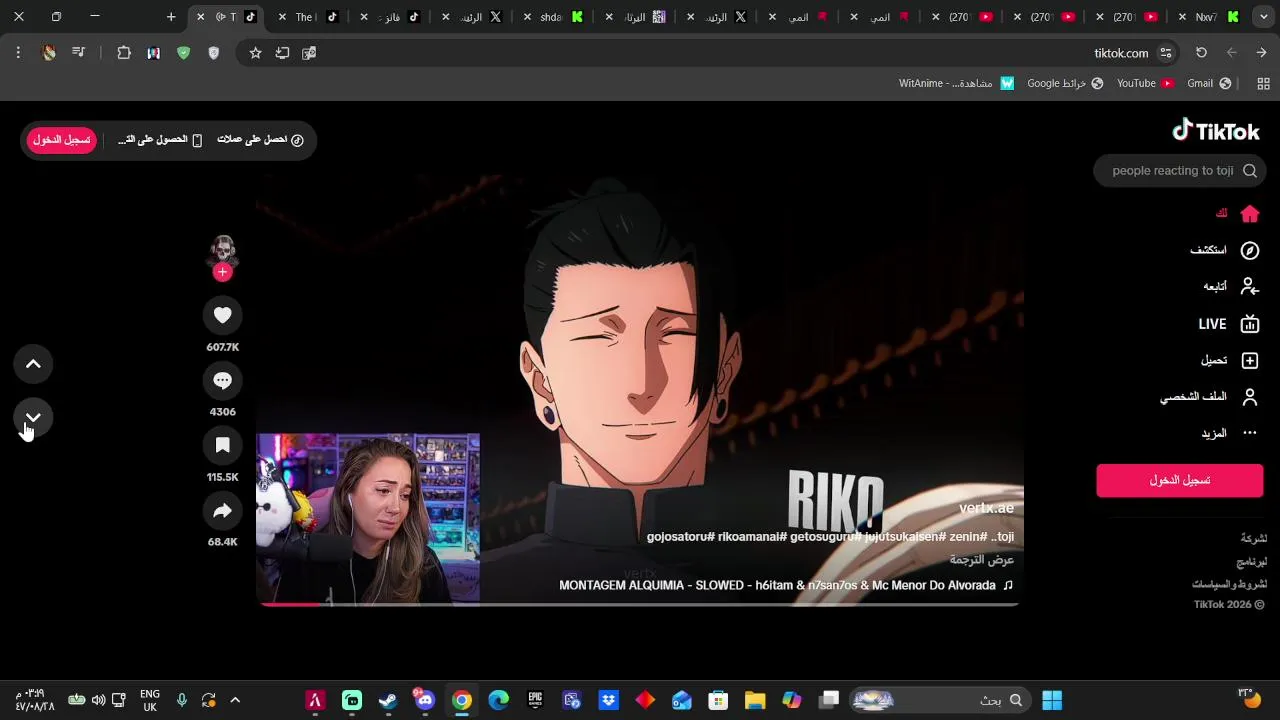Open the media control toolbar icon
The height and width of the screenshot is (720, 1280).
(78, 53)
